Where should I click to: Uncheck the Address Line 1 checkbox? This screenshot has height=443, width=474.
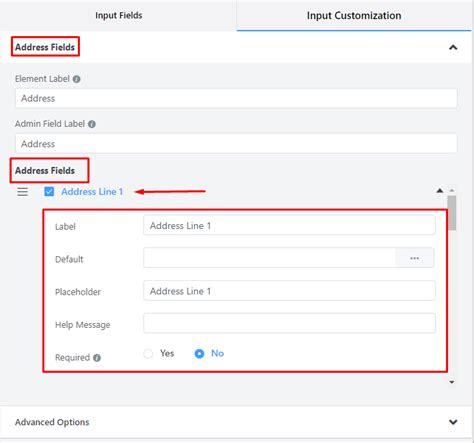tap(49, 192)
